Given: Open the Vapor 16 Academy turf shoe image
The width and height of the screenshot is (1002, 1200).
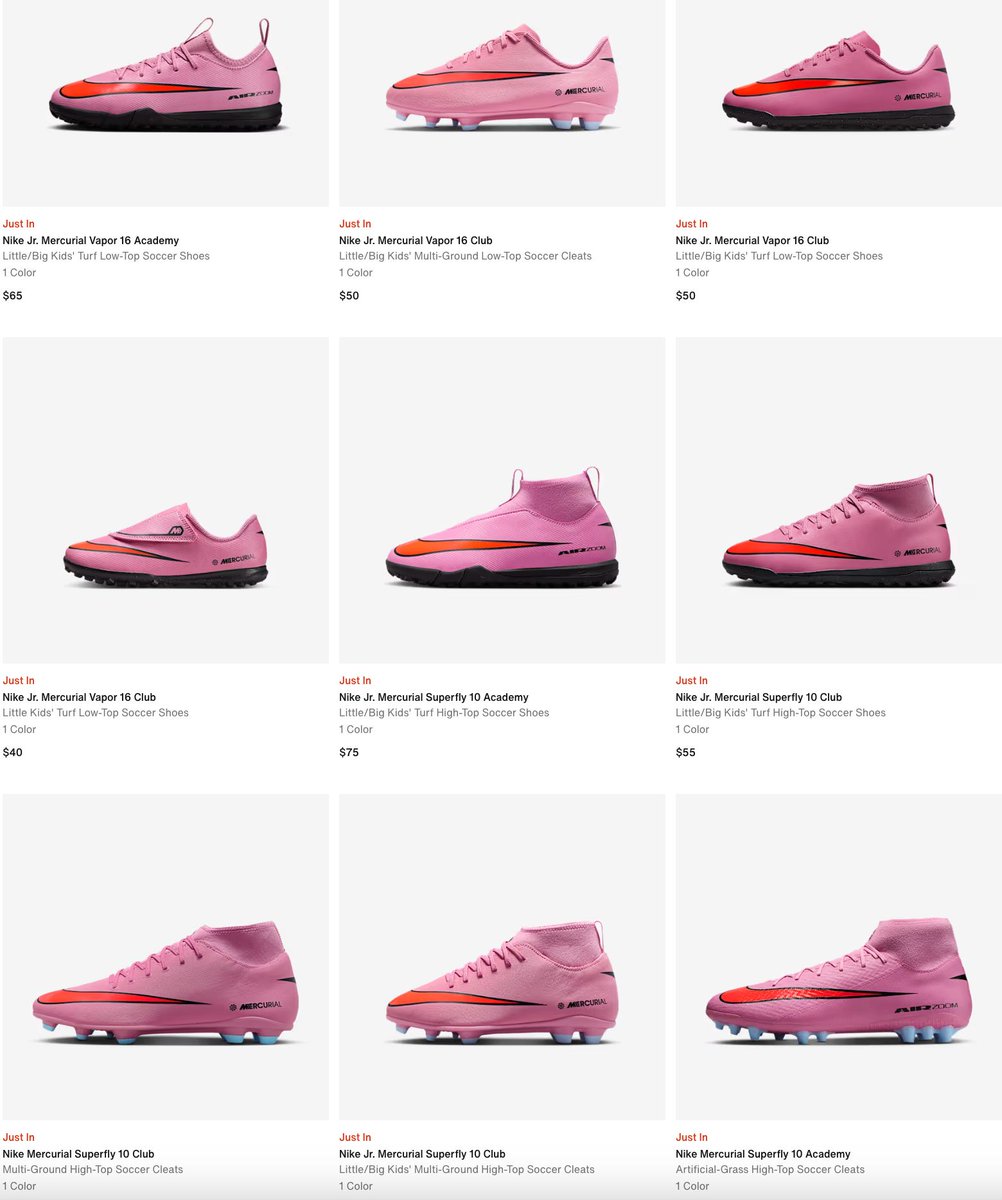Looking at the screenshot, I should 165,103.
